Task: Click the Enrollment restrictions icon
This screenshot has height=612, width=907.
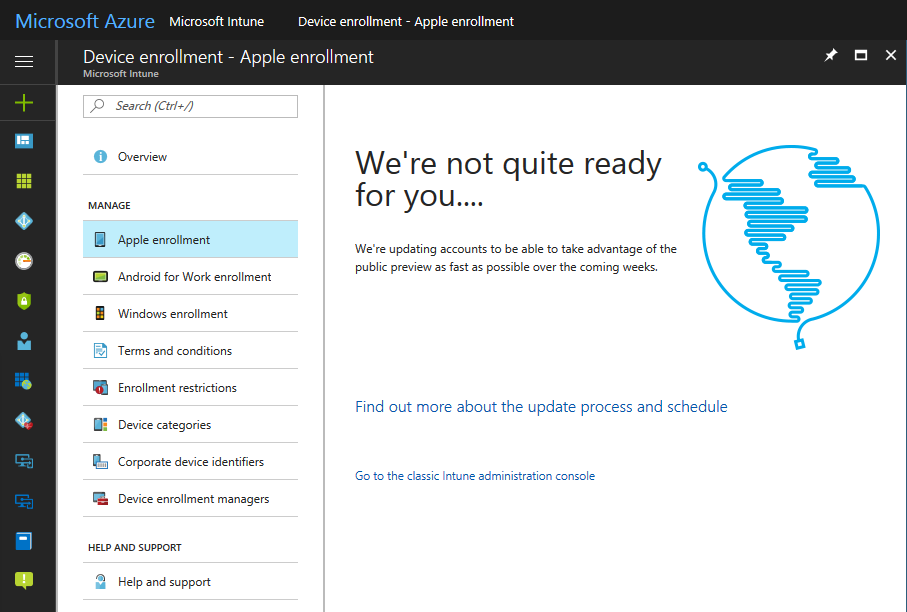Action: [100, 388]
